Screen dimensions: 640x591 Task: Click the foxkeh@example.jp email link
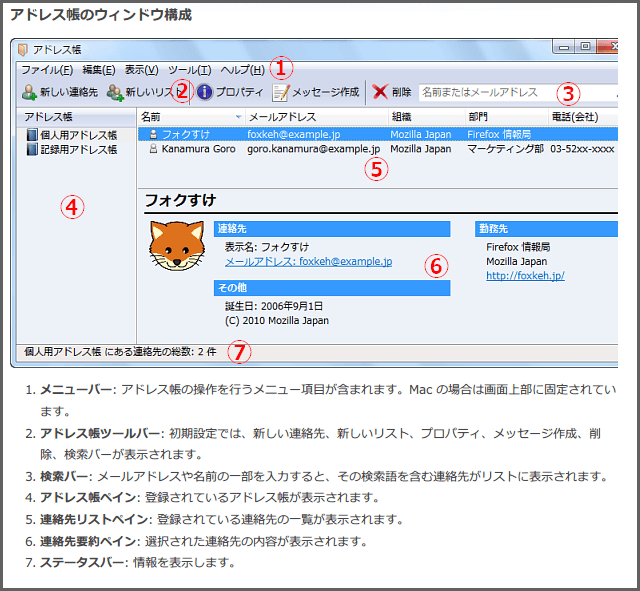click(308, 261)
